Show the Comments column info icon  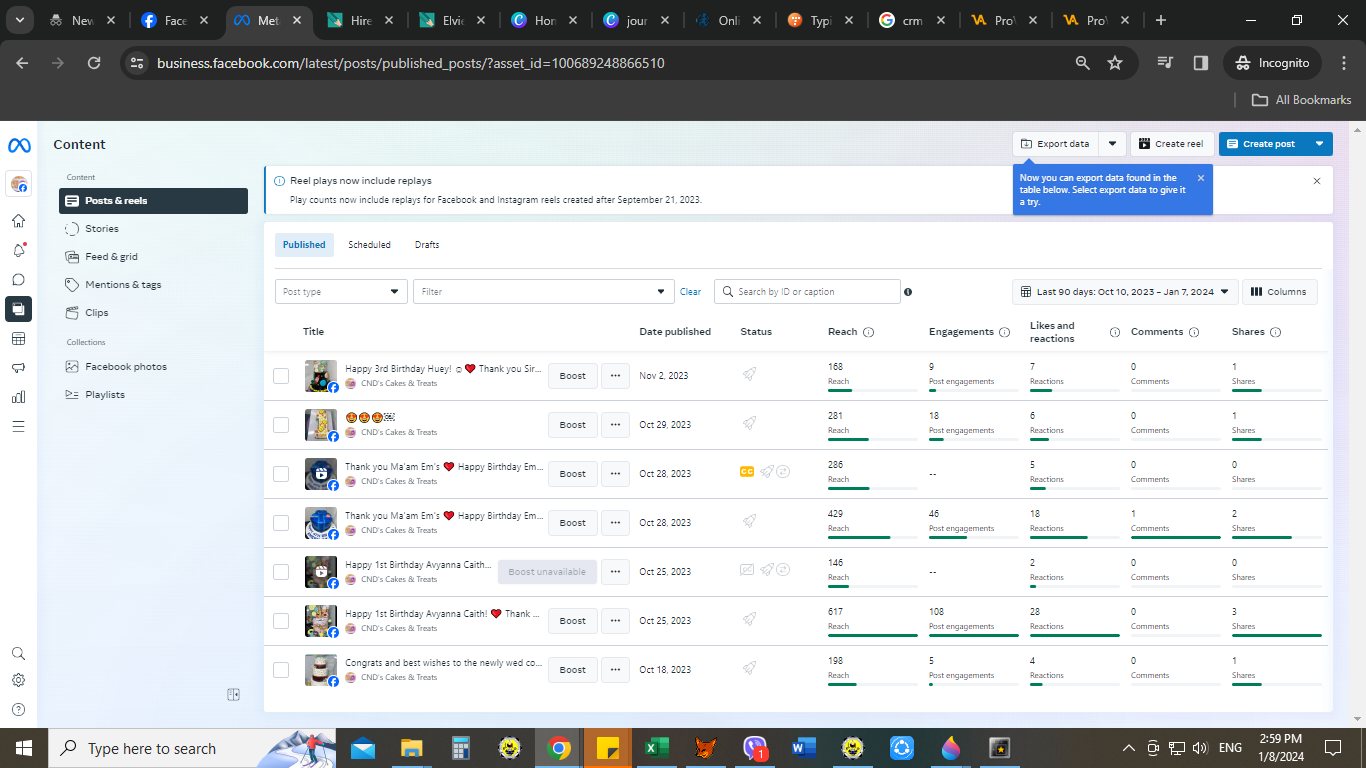pyautogui.click(x=1194, y=332)
